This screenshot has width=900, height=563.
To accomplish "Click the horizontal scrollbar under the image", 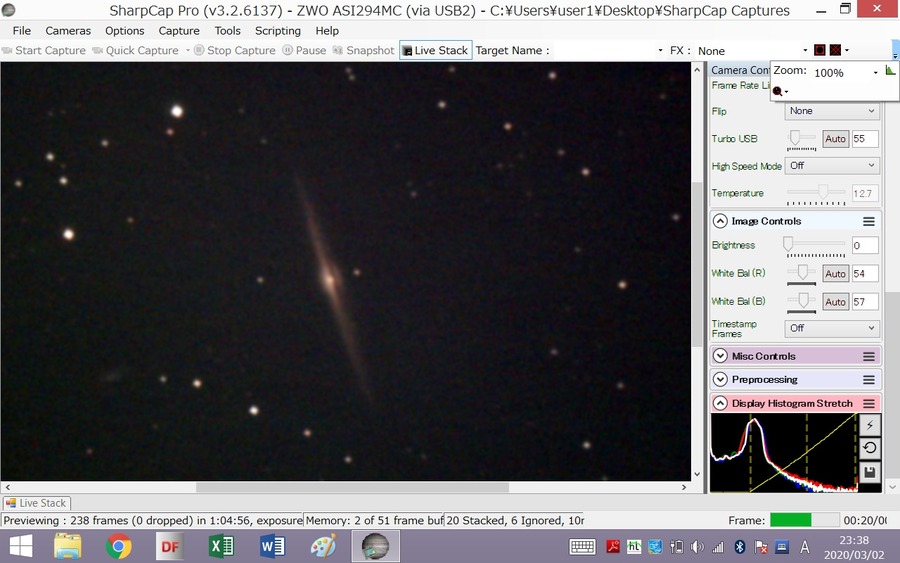I will click(352, 487).
